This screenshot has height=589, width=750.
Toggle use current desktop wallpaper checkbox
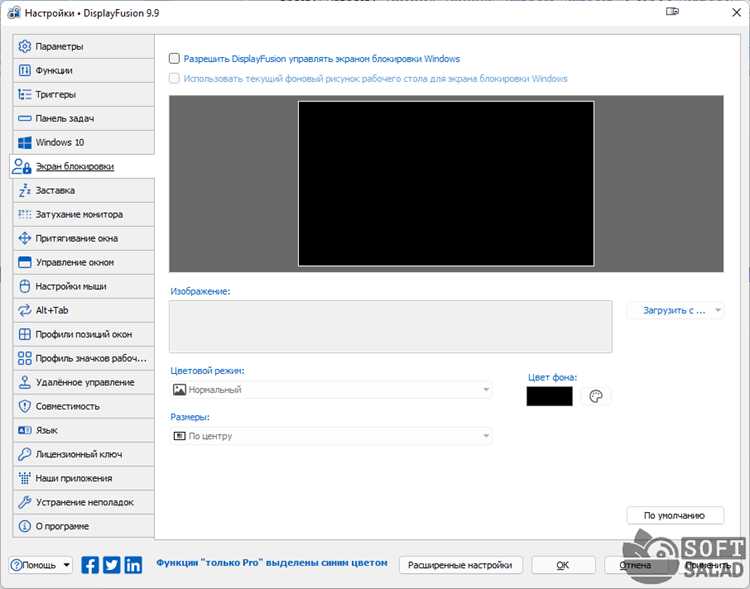(174, 78)
